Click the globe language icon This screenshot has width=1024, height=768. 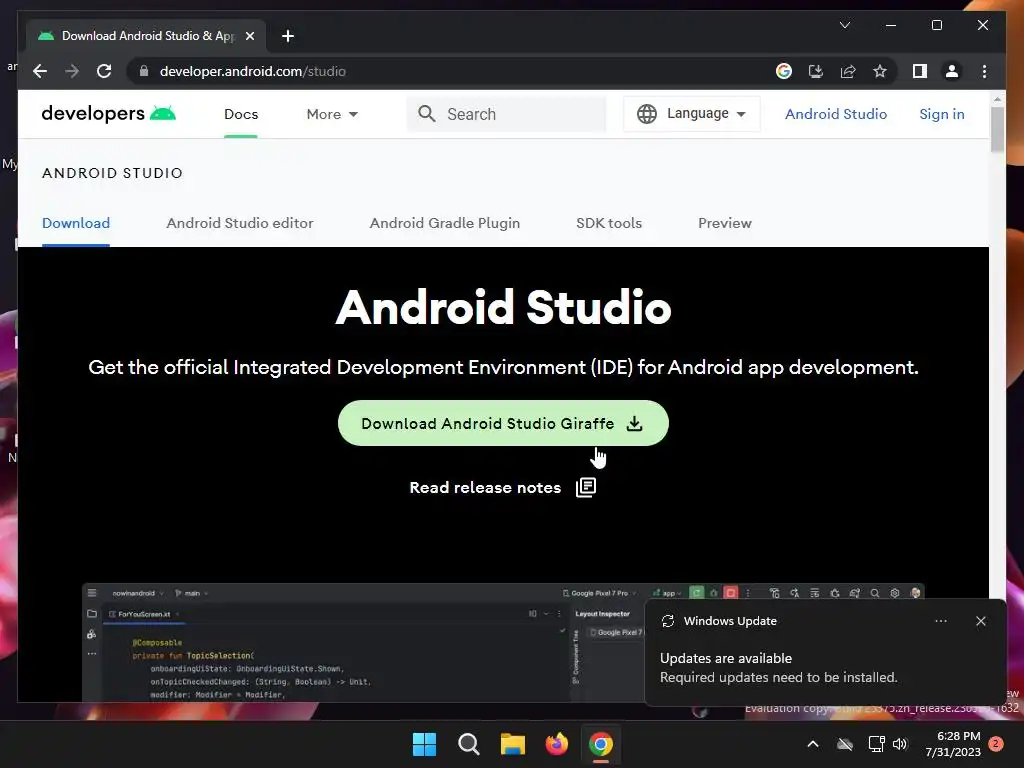pyautogui.click(x=647, y=114)
